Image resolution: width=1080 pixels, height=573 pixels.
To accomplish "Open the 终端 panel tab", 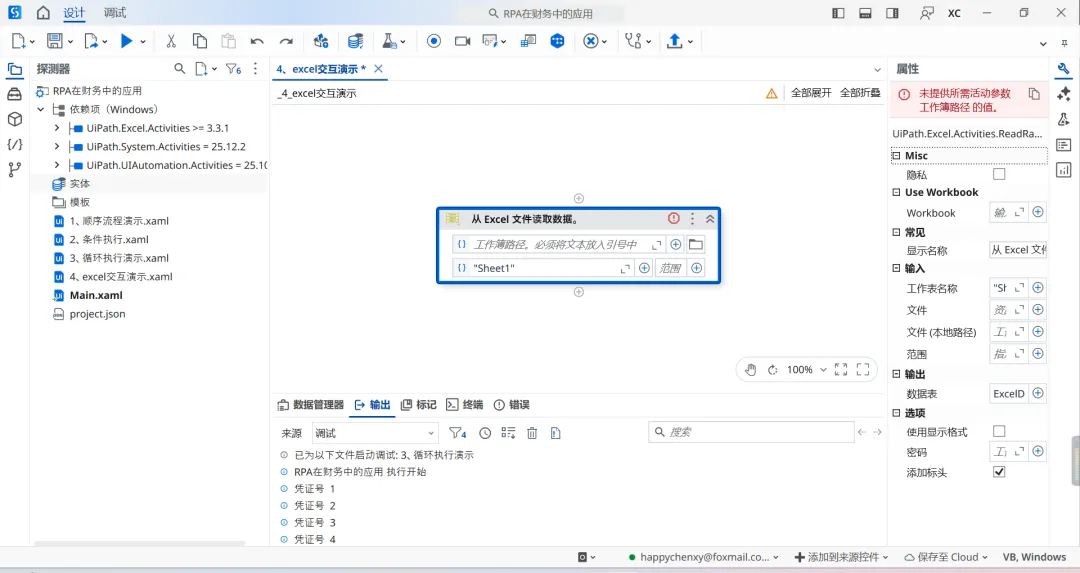I will tap(465, 405).
